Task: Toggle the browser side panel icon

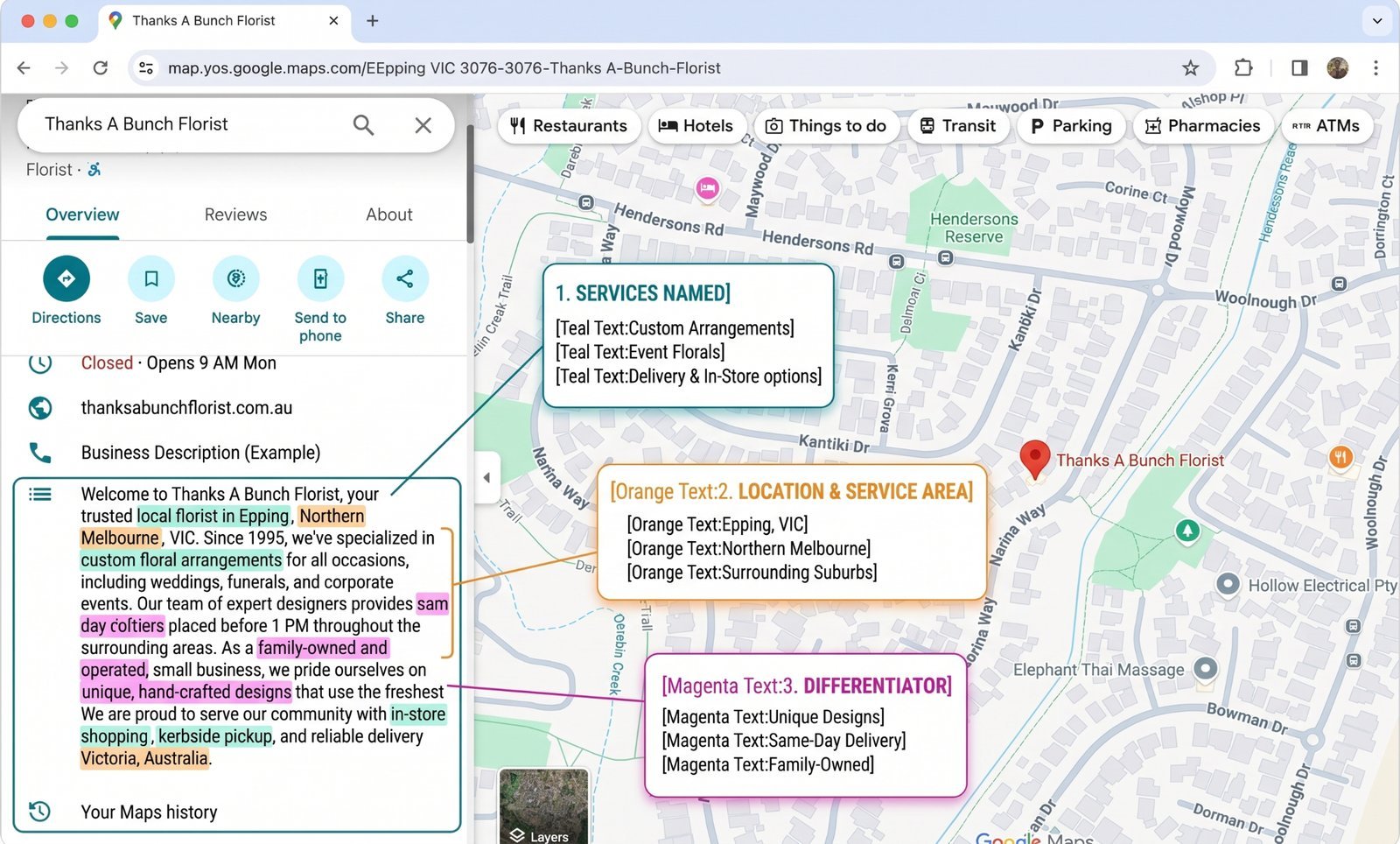Action: point(1299,68)
